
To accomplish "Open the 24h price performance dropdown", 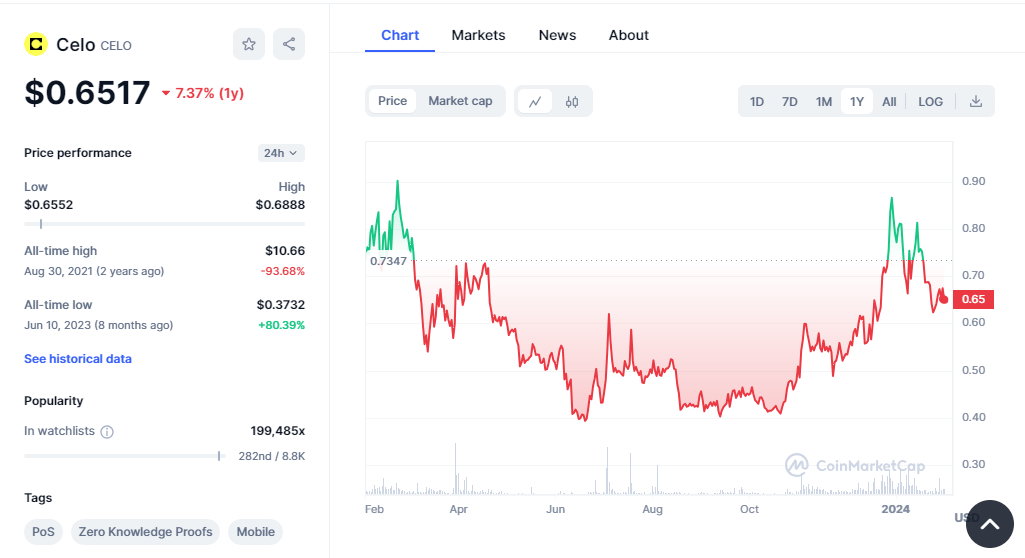I will [x=281, y=153].
